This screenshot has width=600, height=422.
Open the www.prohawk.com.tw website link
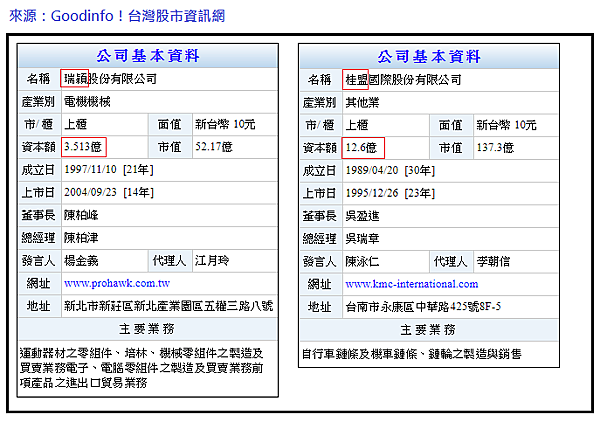click(117, 284)
